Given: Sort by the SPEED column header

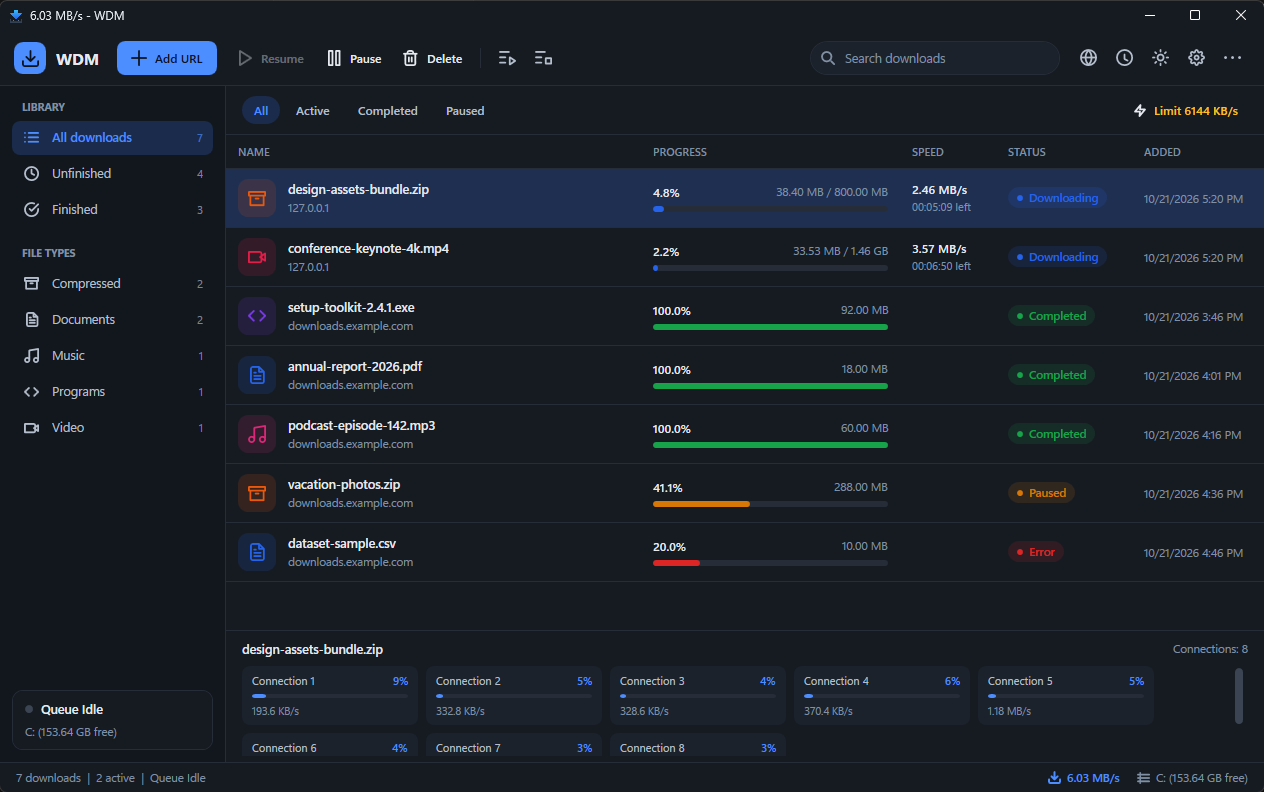Looking at the screenshot, I should pyautogui.click(x=928, y=153).
